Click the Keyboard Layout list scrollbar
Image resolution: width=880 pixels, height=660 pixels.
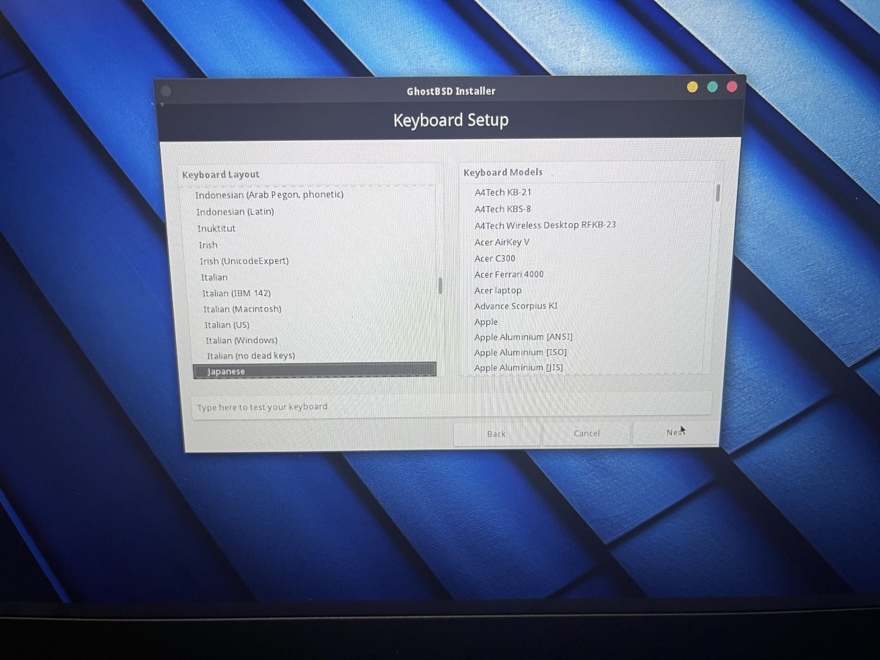440,285
